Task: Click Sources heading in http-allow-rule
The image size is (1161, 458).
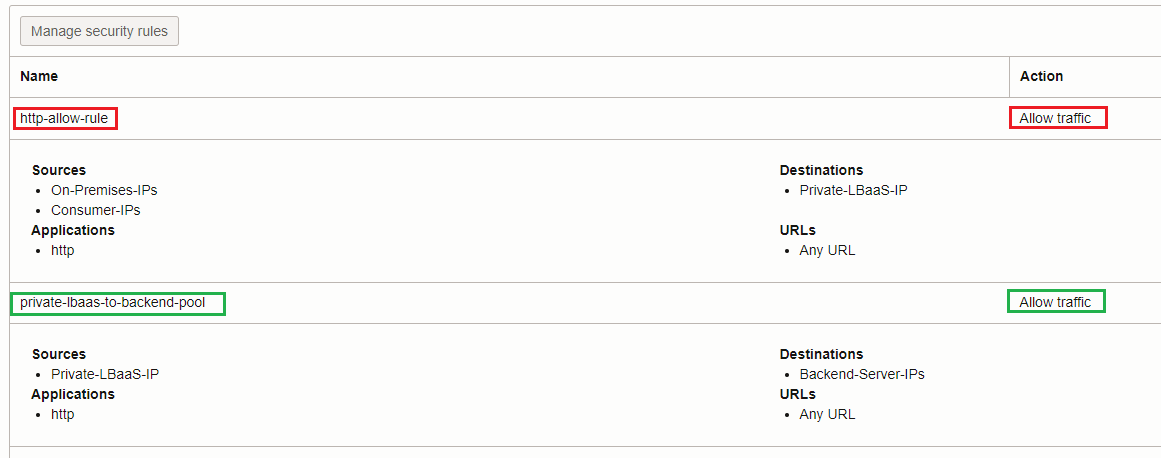Action: point(59,170)
